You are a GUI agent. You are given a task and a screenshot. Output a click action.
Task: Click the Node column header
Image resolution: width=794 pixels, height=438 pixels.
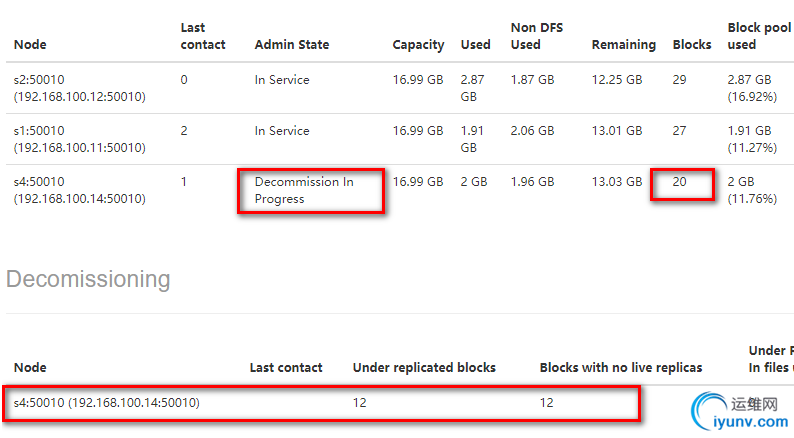point(30,44)
